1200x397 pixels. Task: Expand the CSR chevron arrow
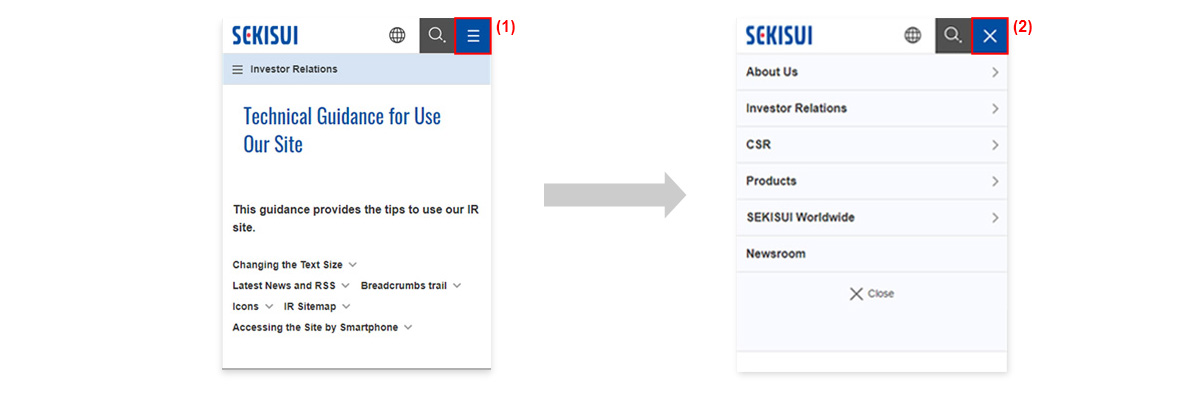[995, 145]
